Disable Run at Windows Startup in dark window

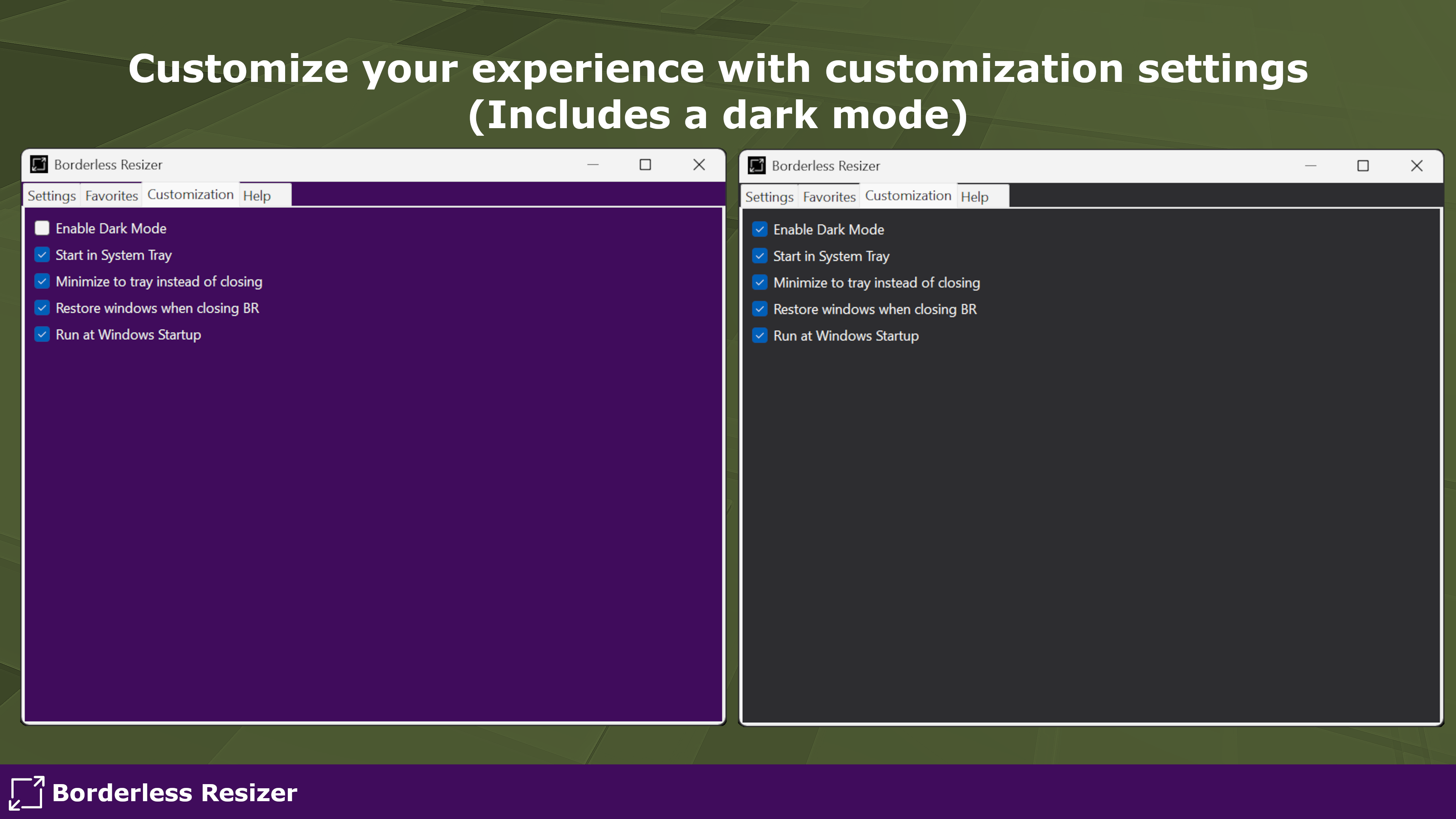click(759, 336)
